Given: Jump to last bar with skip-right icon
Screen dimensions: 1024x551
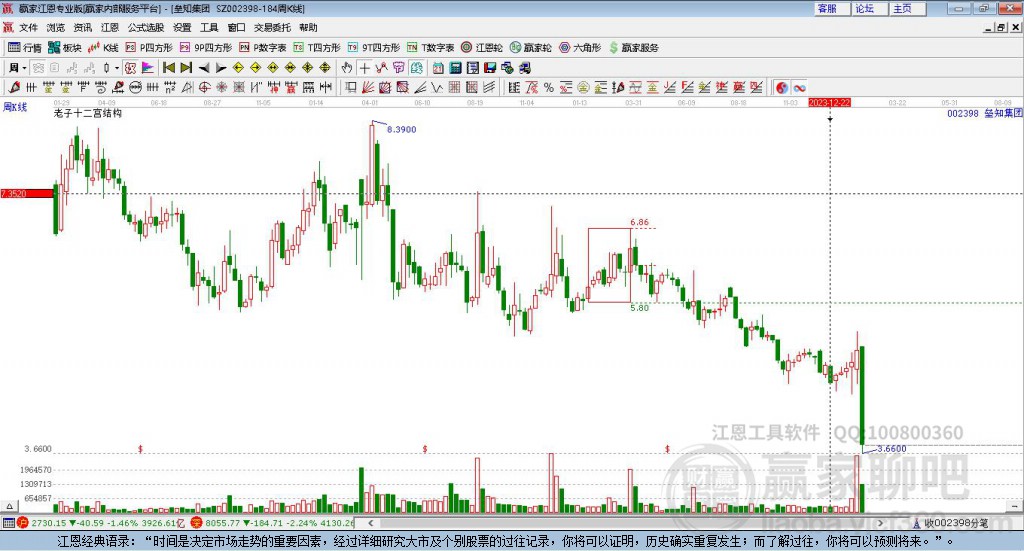Looking at the screenshot, I should pyautogui.click(x=186, y=67).
